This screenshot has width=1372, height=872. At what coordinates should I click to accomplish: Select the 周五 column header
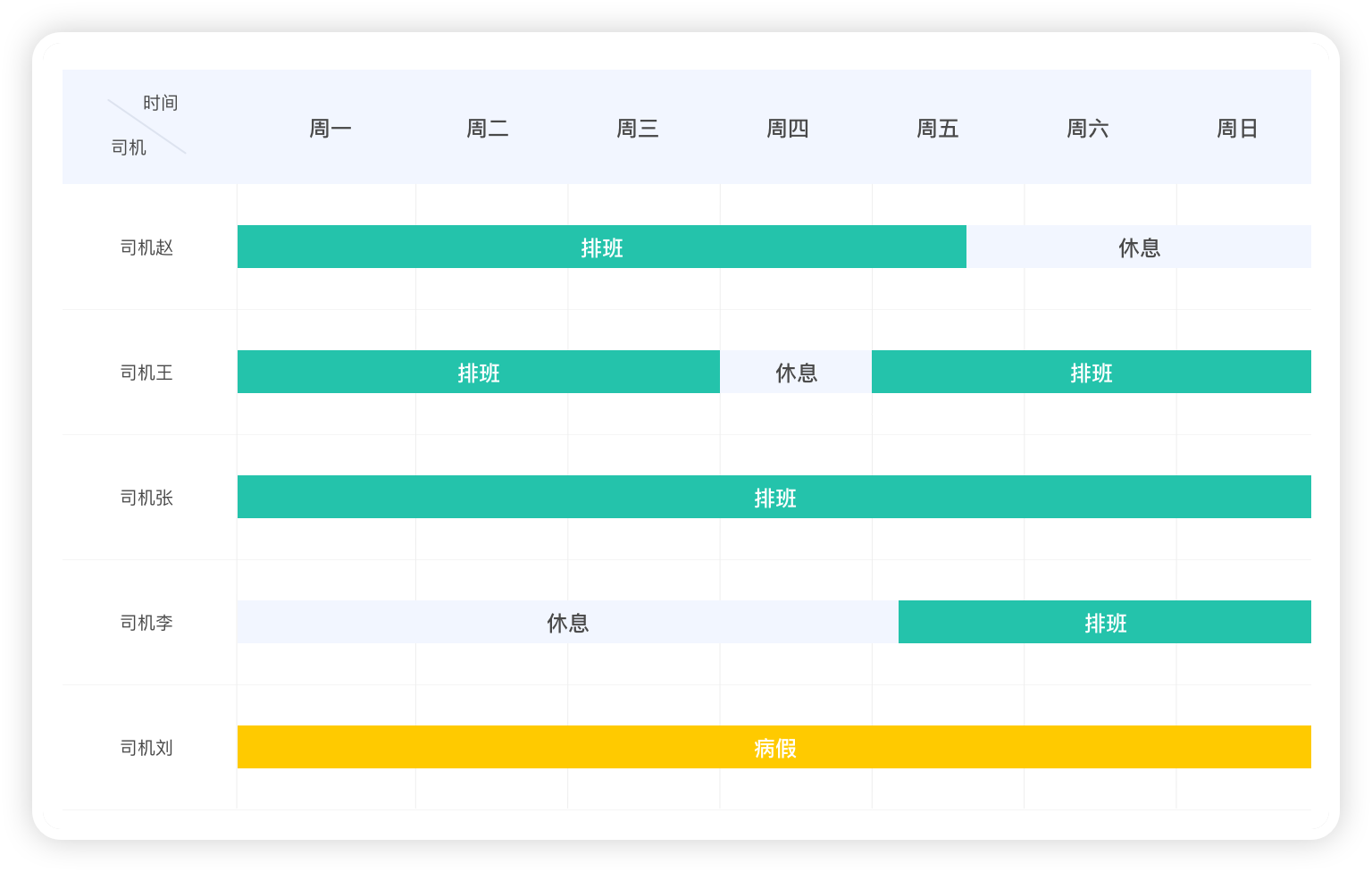pos(938,129)
